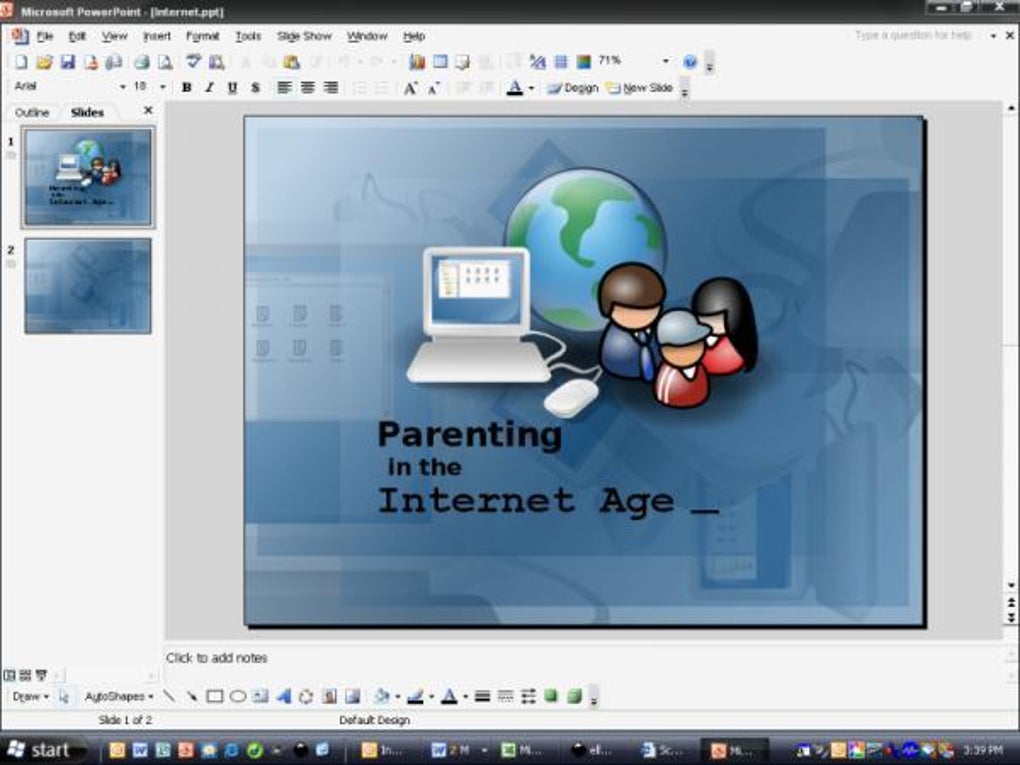The width and height of the screenshot is (1020, 765).
Task: Click the Print icon in the toolbar
Action: pyautogui.click(x=142, y=62)
